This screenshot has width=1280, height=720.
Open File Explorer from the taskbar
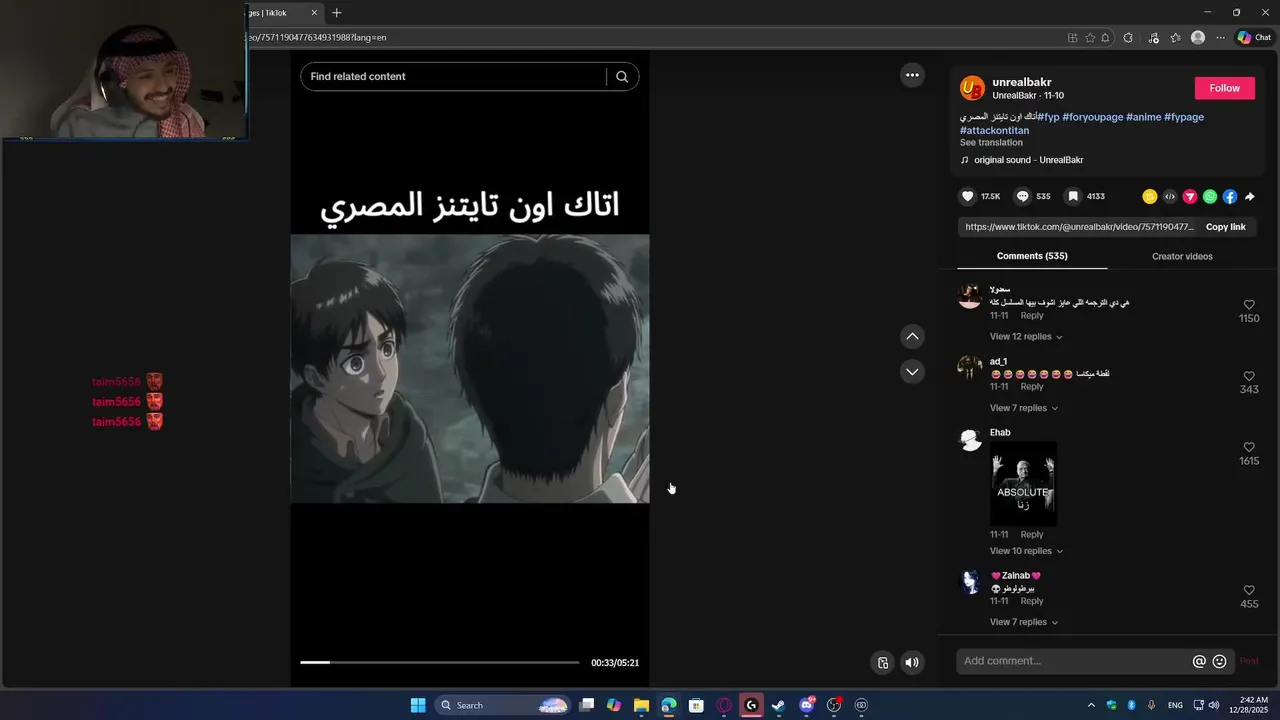641,705
